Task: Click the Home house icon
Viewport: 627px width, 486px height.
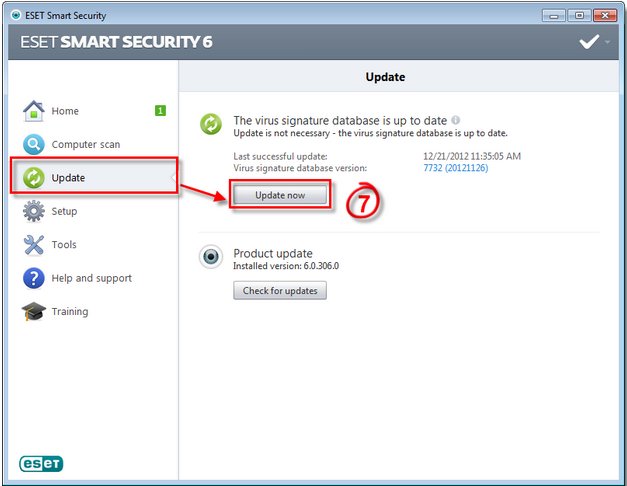Action: click(x=34, y=111)
